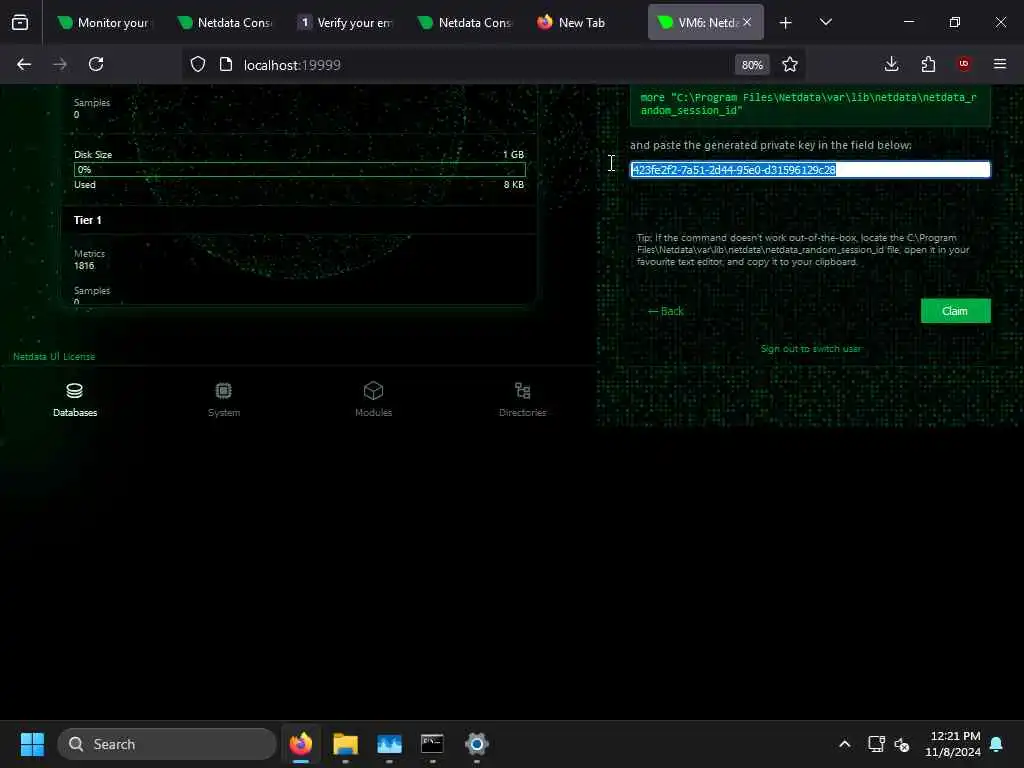1024x768 pixels.
Task: Open the terminal window from taskbar
Action: click(x=432, y=744)
